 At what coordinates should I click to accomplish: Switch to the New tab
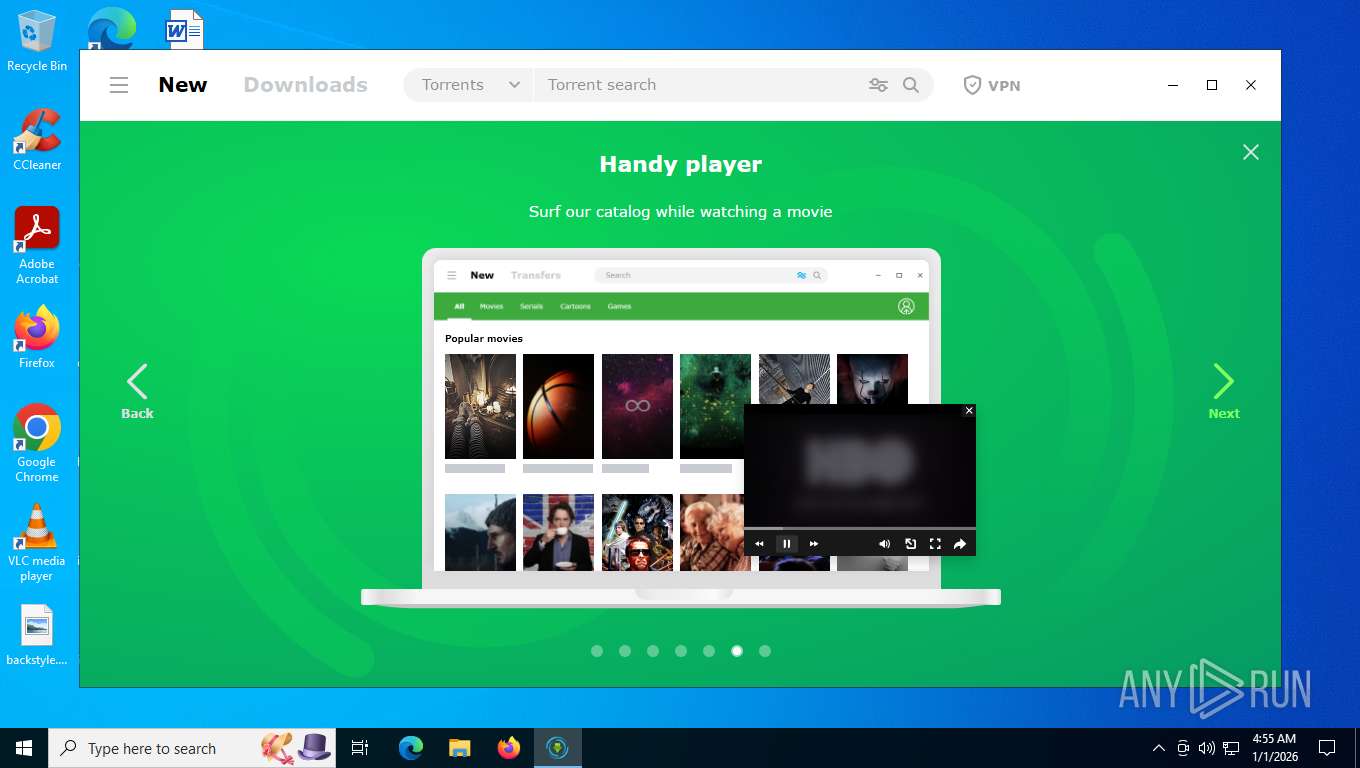tap(183, 85)
